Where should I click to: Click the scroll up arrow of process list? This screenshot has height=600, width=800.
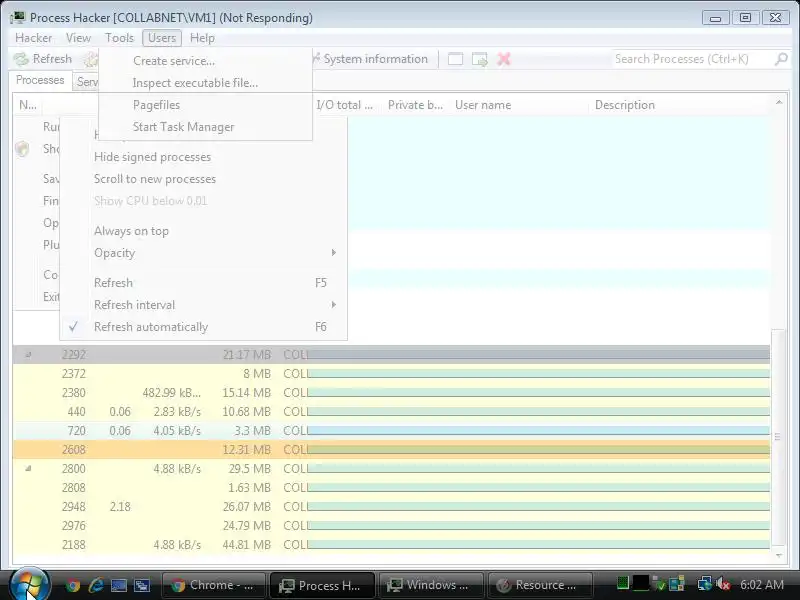pos(779,103)
